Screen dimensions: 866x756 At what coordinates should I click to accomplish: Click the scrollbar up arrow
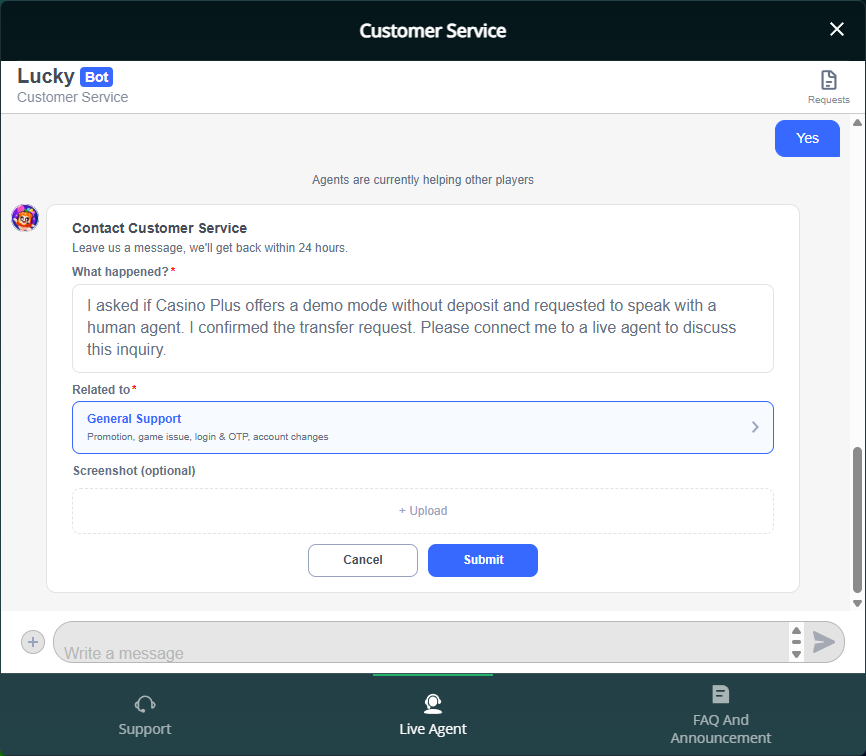pos(857,123)
